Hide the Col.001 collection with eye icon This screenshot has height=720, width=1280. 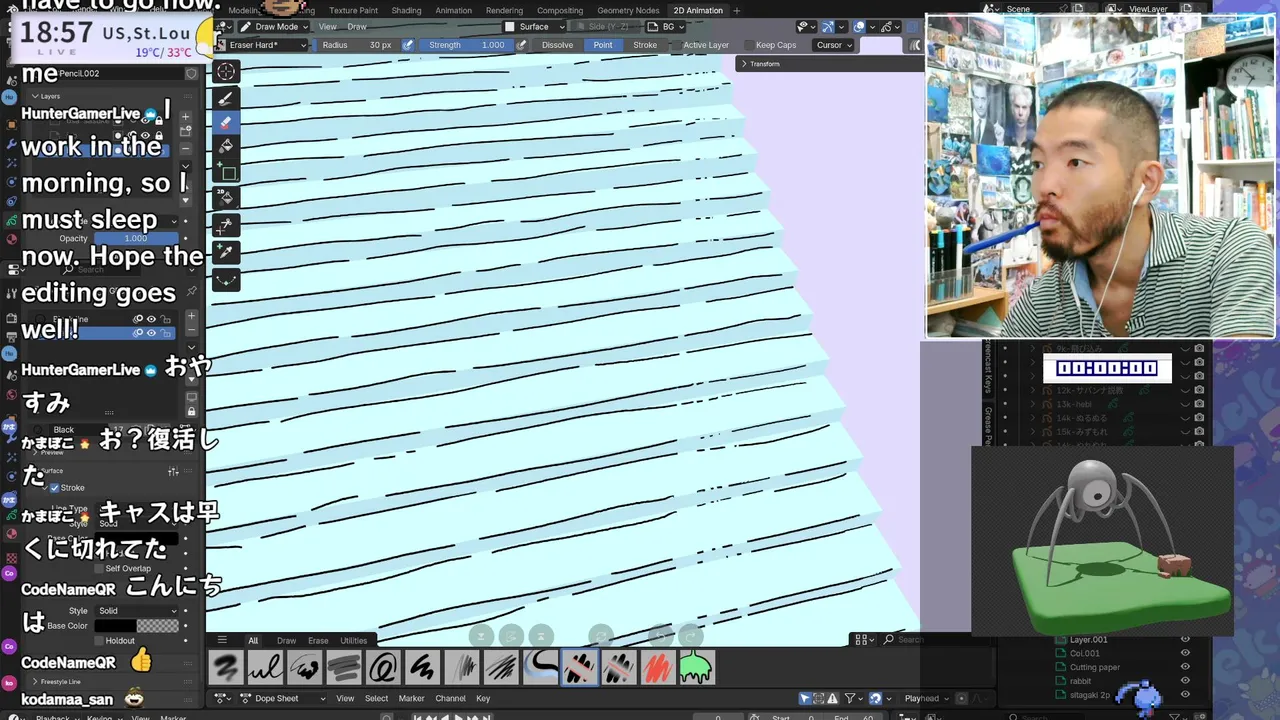(x=1185, y=653)
